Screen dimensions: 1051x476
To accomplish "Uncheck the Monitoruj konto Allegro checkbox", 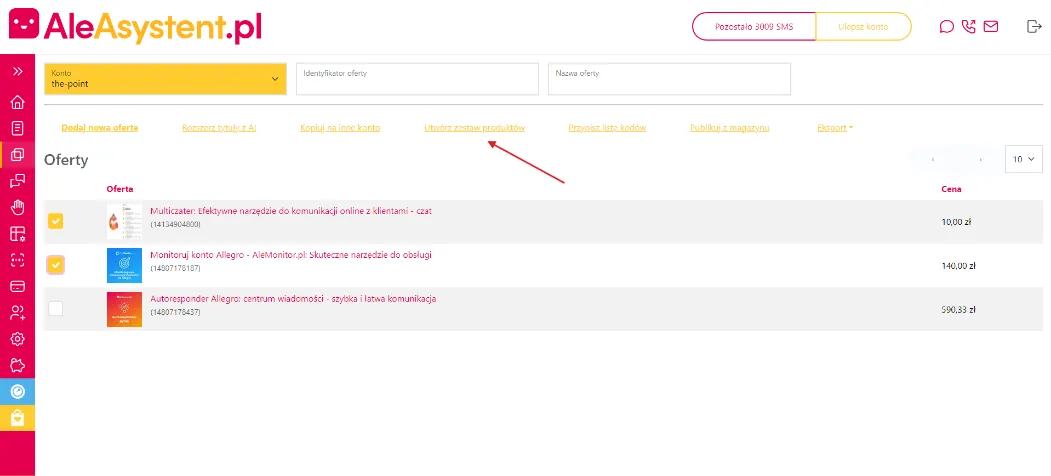I will coord(56,265).
